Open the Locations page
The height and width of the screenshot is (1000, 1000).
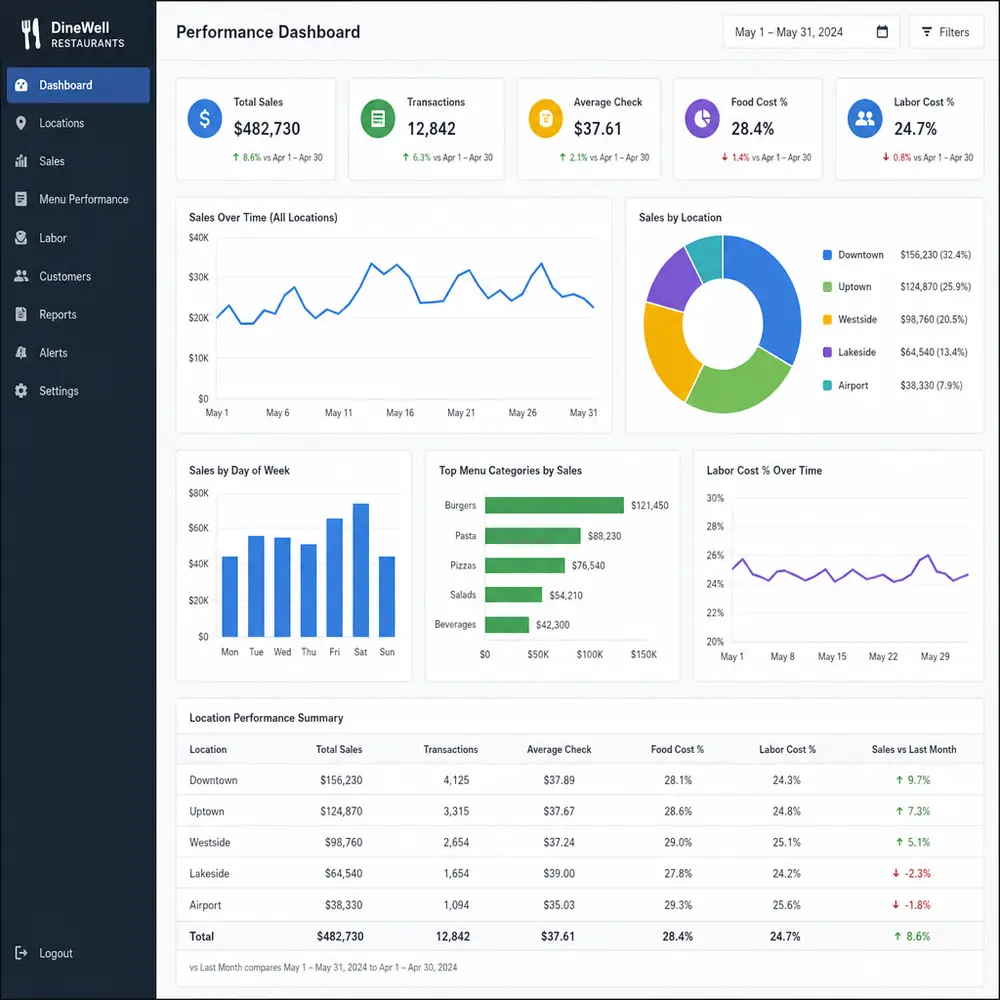click(78, 123)
